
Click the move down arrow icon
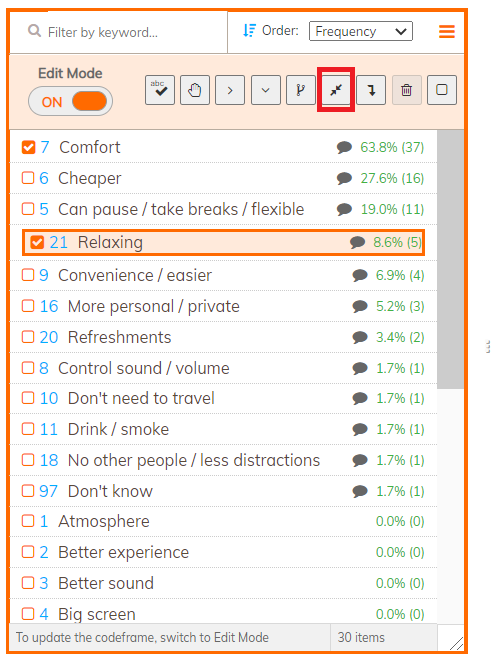point(371,90)
